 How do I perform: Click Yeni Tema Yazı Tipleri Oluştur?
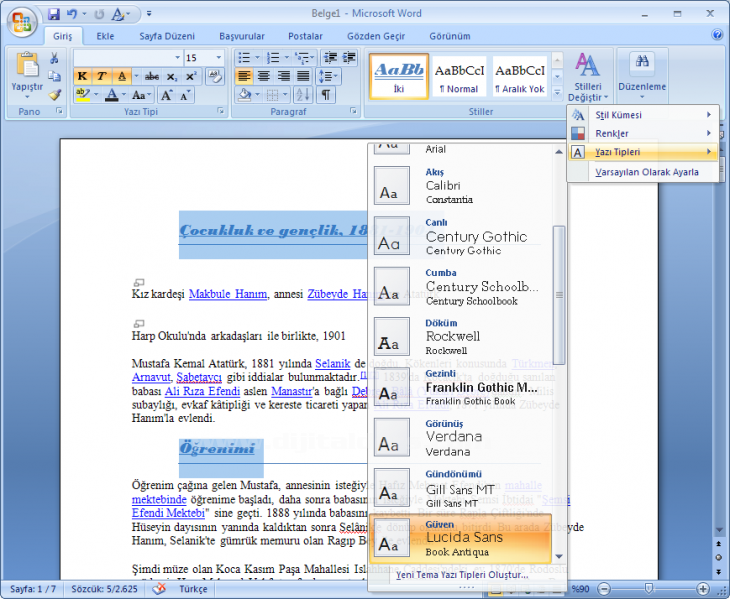[x=461, y=575]
